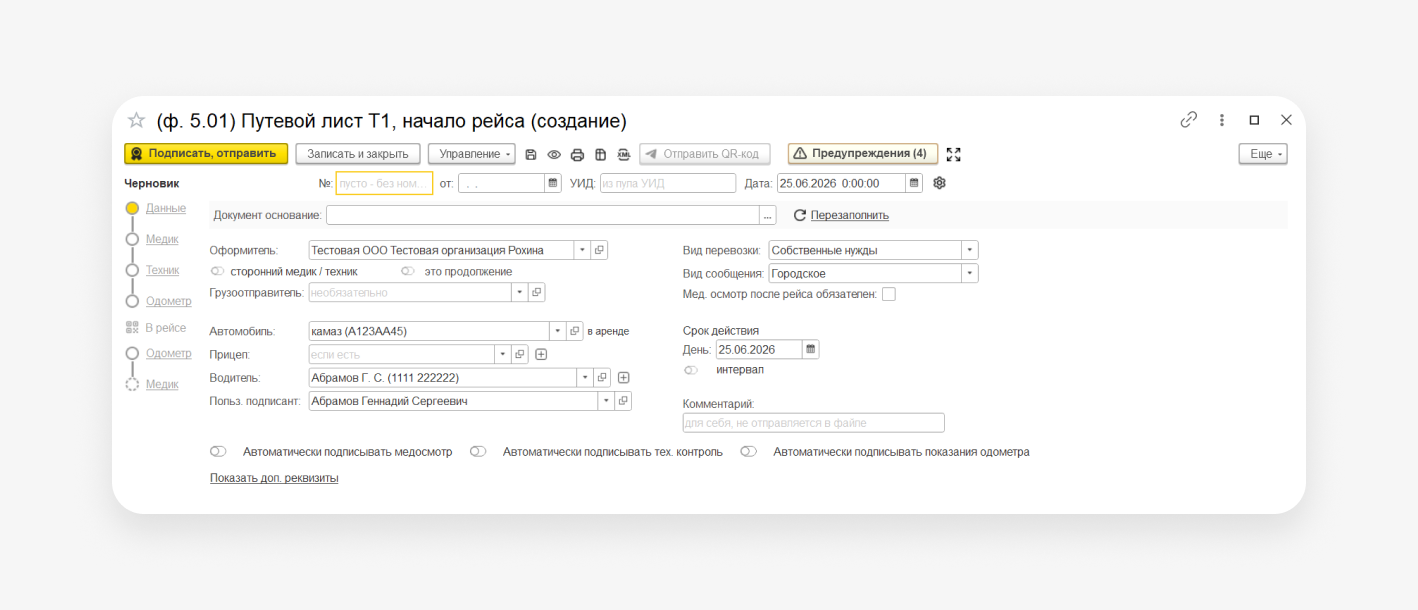Open the Оформитель record via open icon
This screenshot has width=1418, height=610.
click(x=600, y=250)
